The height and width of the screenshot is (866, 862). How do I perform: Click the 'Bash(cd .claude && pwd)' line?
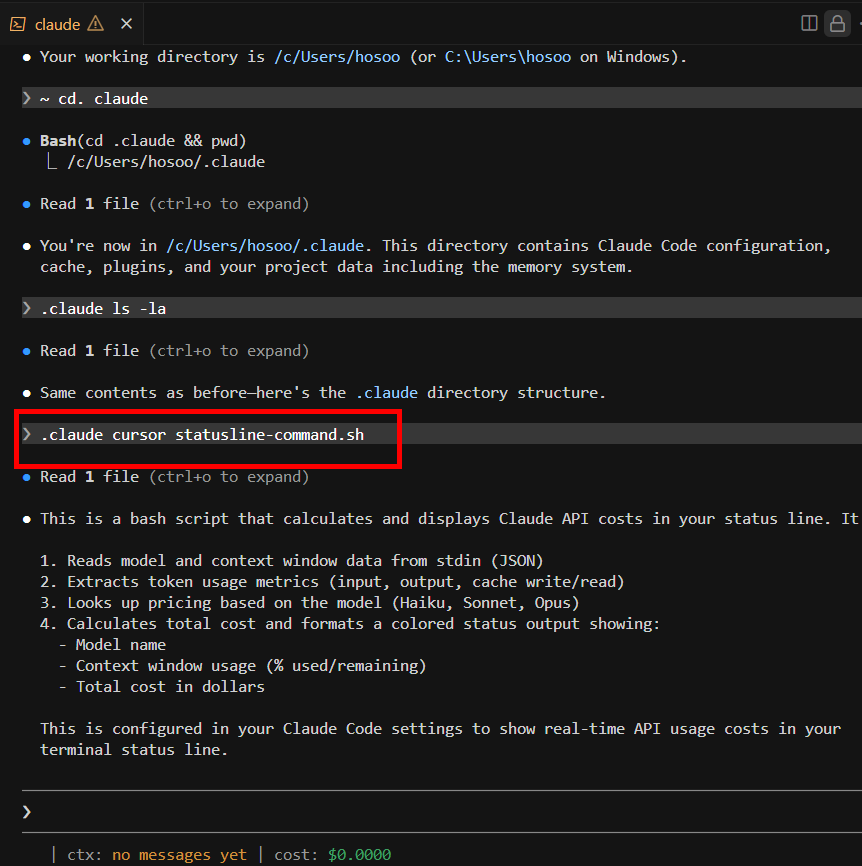[143, 141]
